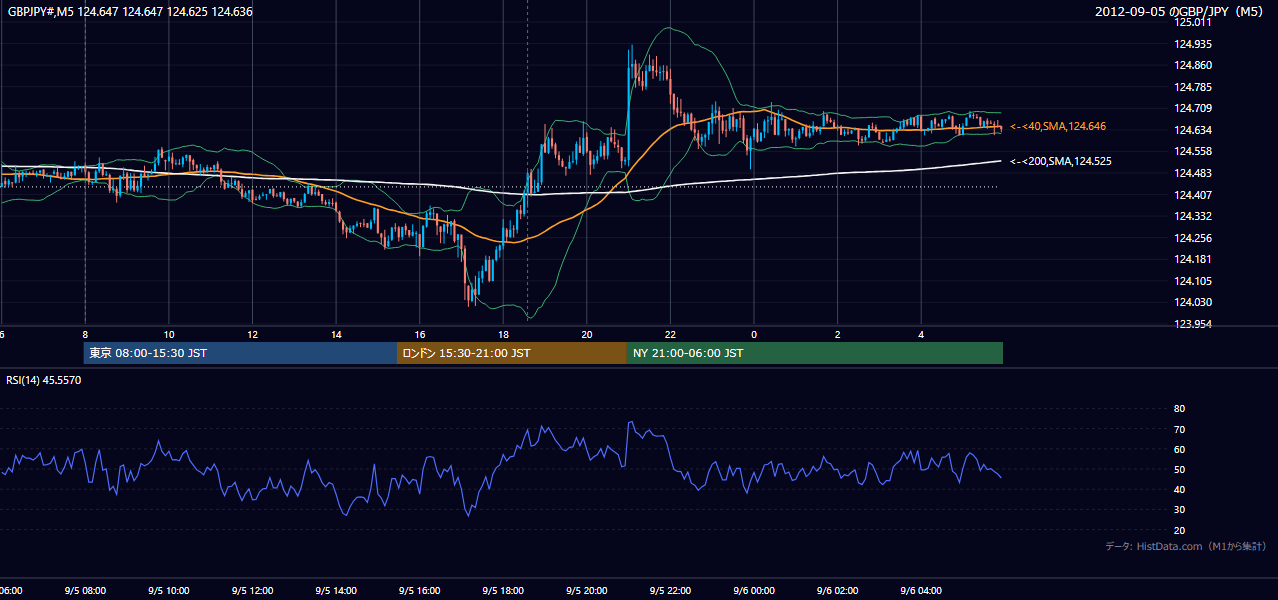
Task: Click the 40 SMA 124.646 label
Action: [1059, 126]
